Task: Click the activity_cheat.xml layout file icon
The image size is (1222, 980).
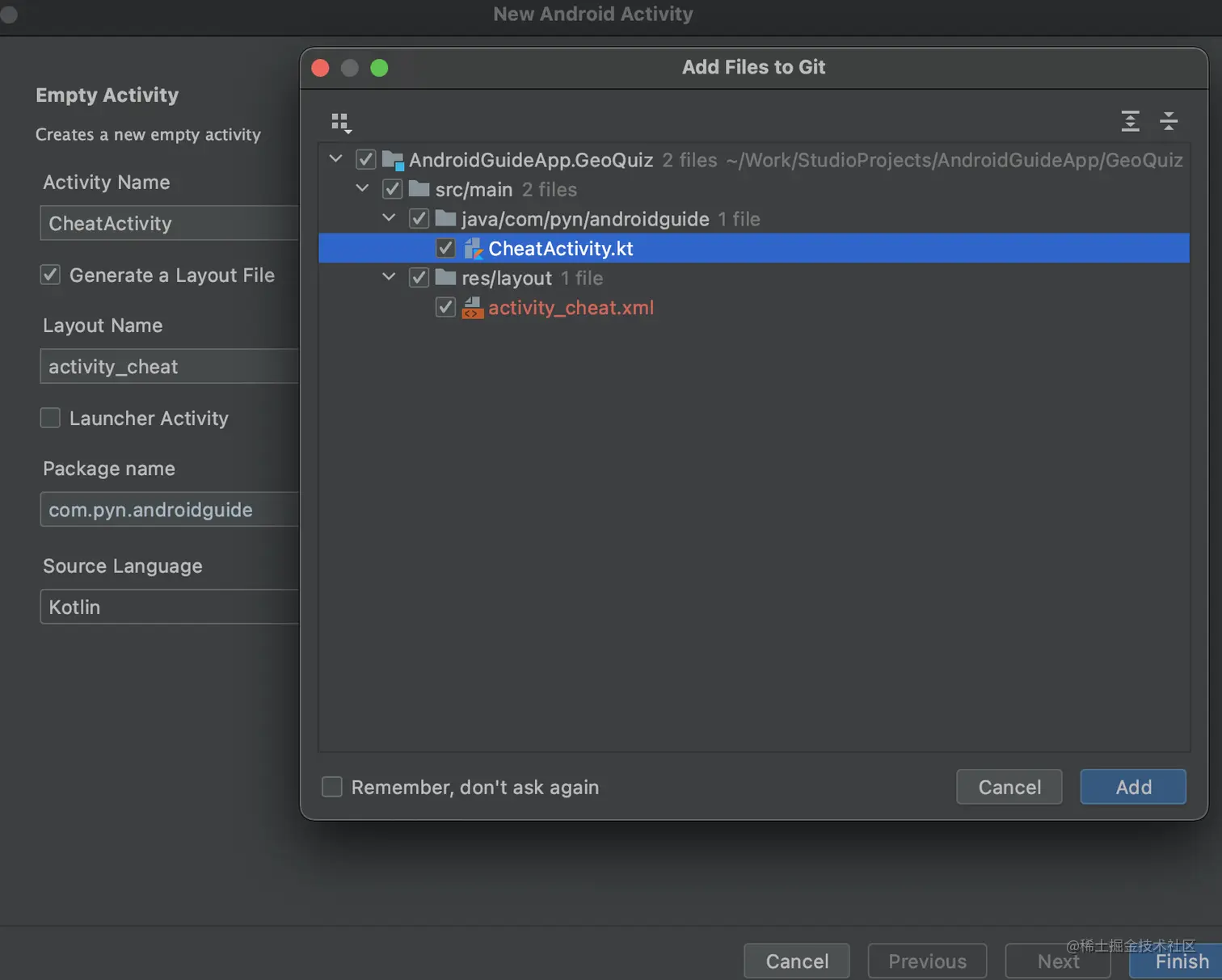Action: pos(473,308)
